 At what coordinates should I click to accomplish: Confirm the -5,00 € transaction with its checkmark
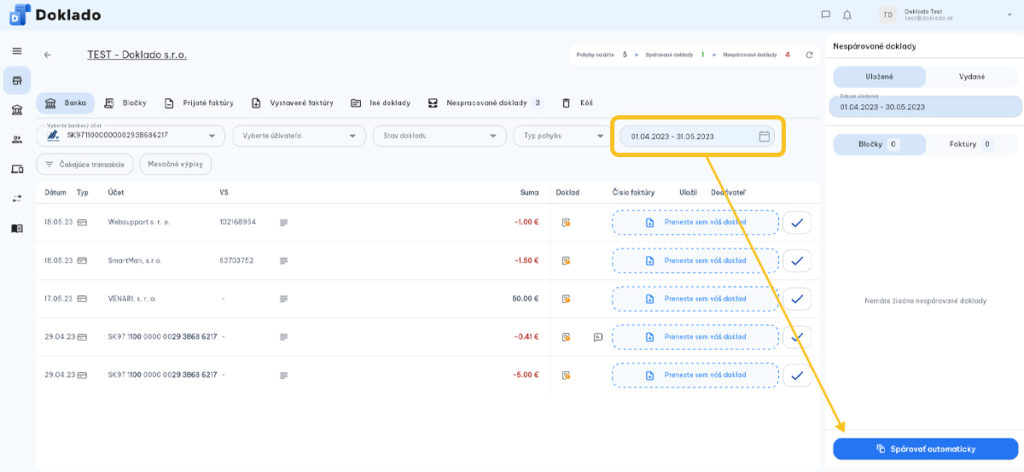[797, 375]
